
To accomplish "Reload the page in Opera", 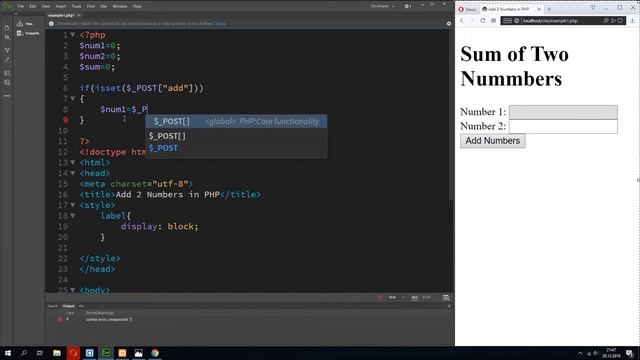I will 482,20.
